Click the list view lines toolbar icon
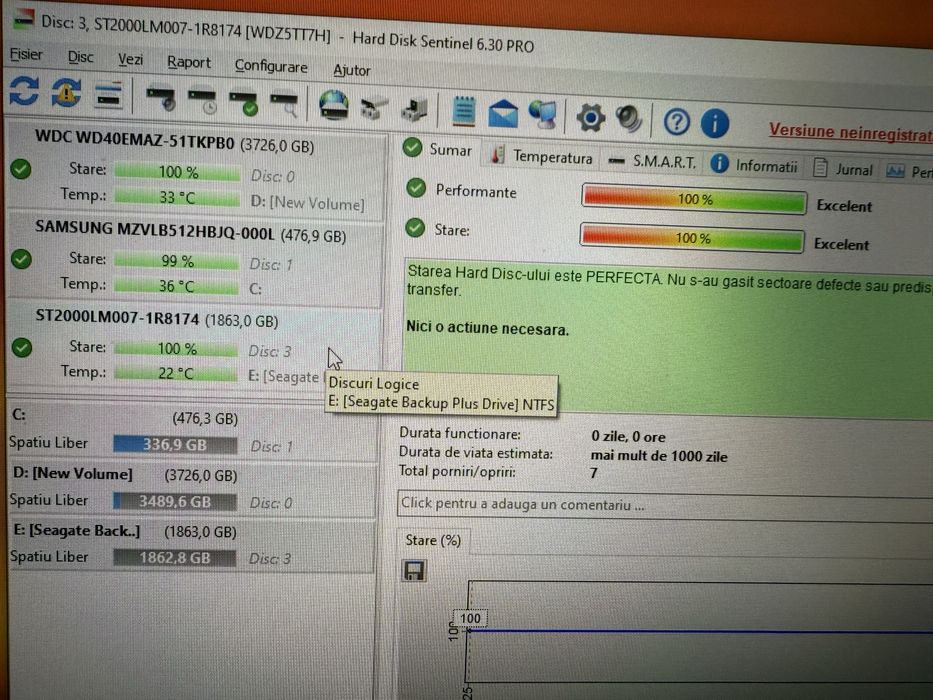The height and width of the screenshot is (700, 933). pyautogui.click(x=108, y=96)
